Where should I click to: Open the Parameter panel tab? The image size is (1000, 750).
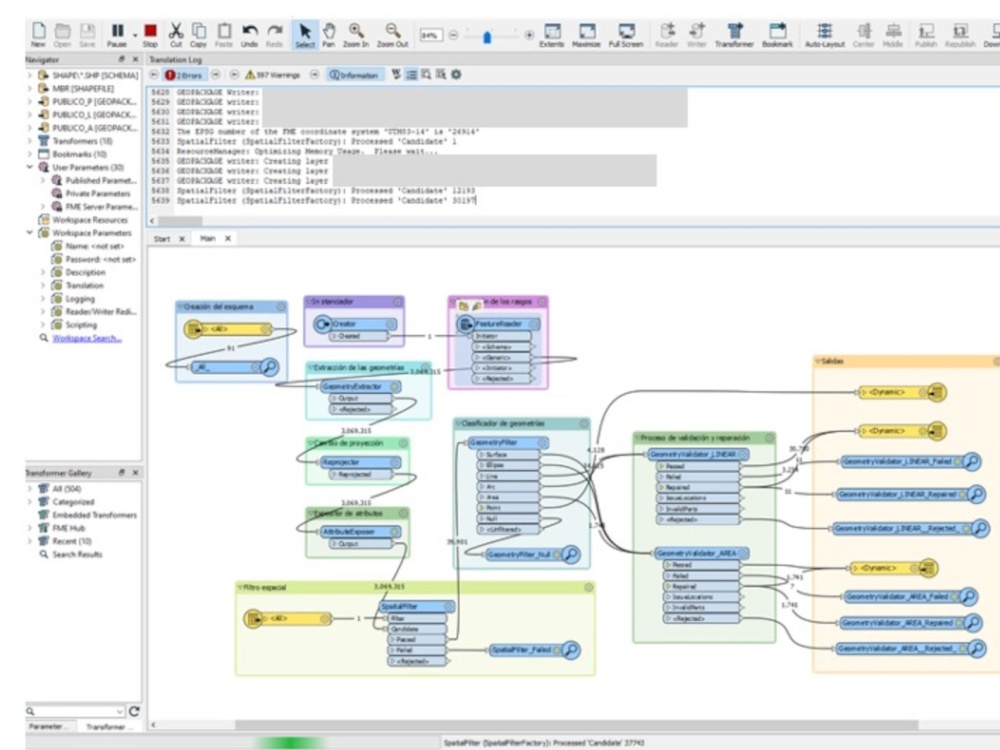46,726
